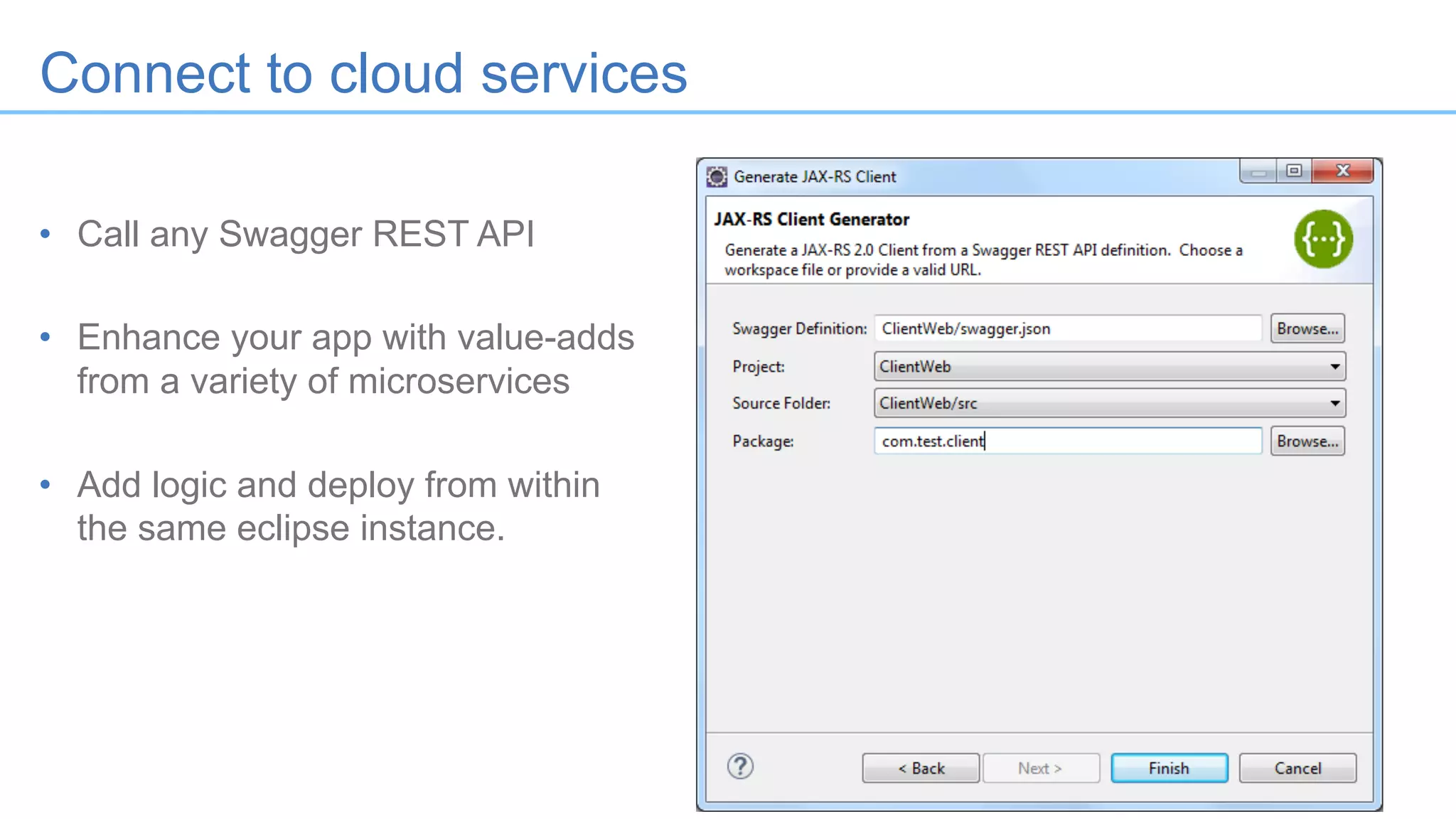The width and height of the screenshot is (1456, 819).
Task: Go back with the < Back button
Action: click(x=921, y=768)
